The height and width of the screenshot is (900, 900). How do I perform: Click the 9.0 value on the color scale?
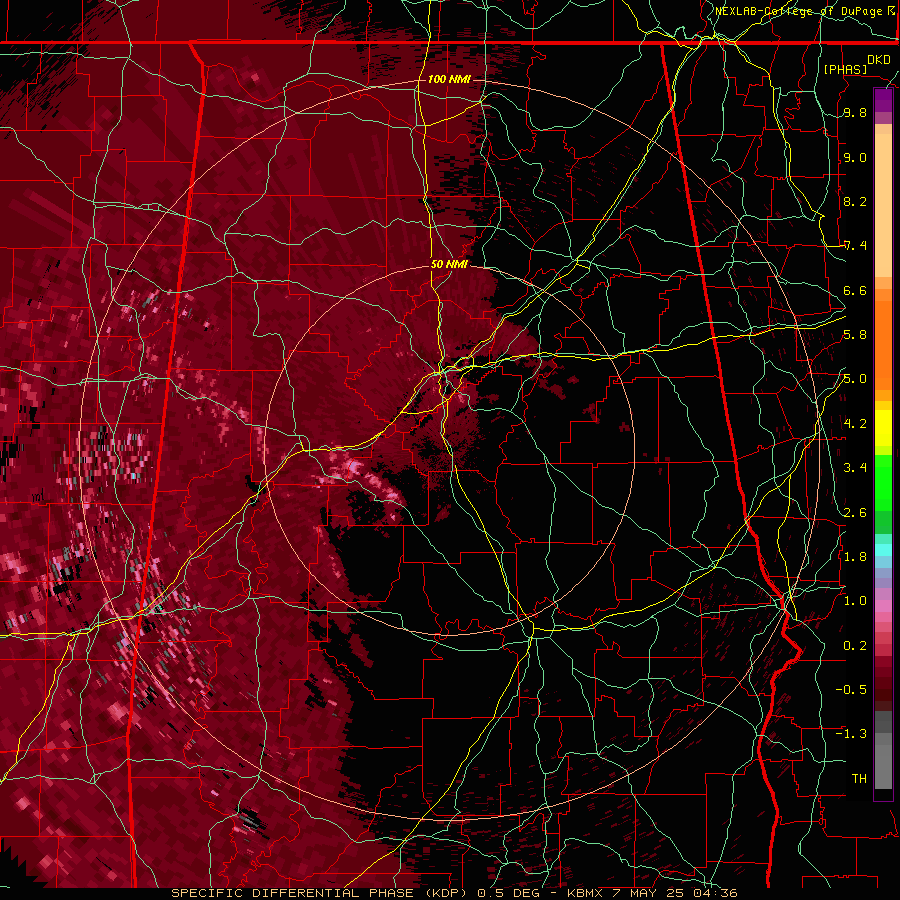coord(855,157)
